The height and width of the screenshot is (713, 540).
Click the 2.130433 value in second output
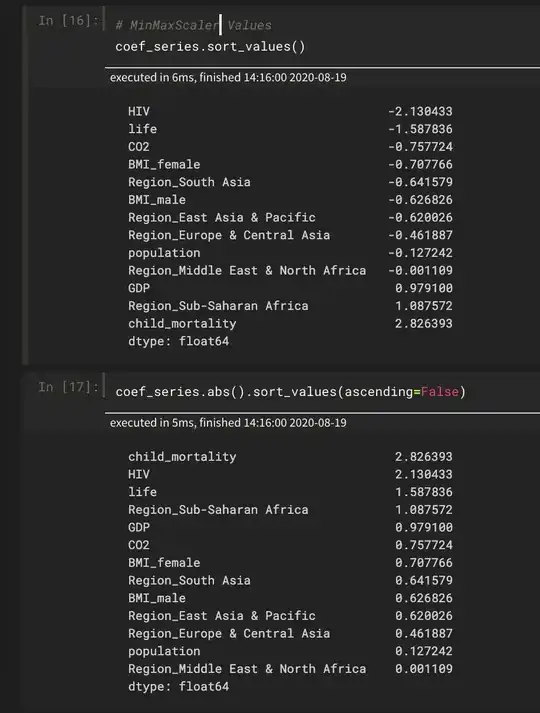(424, 475)
